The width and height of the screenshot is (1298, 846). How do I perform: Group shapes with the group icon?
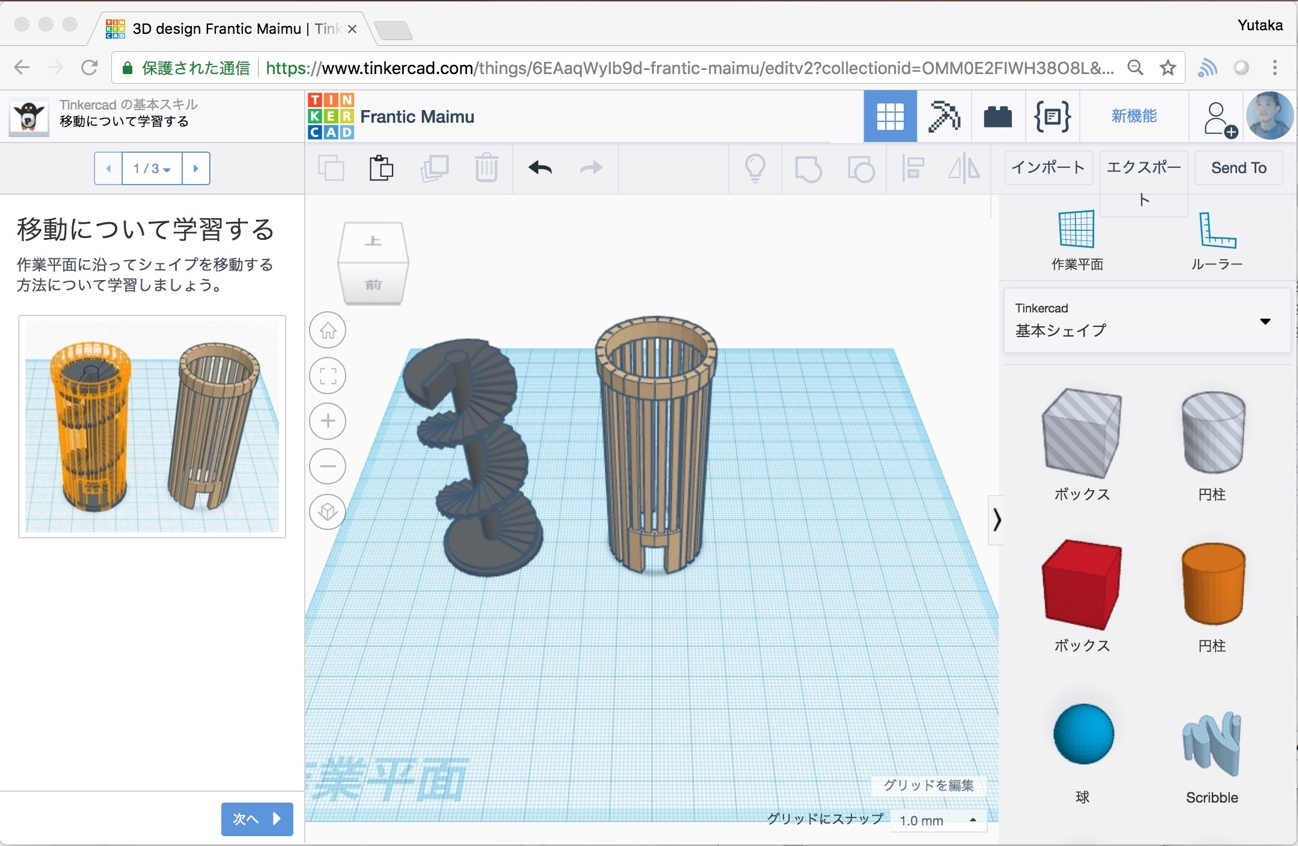tap(807, 168)
